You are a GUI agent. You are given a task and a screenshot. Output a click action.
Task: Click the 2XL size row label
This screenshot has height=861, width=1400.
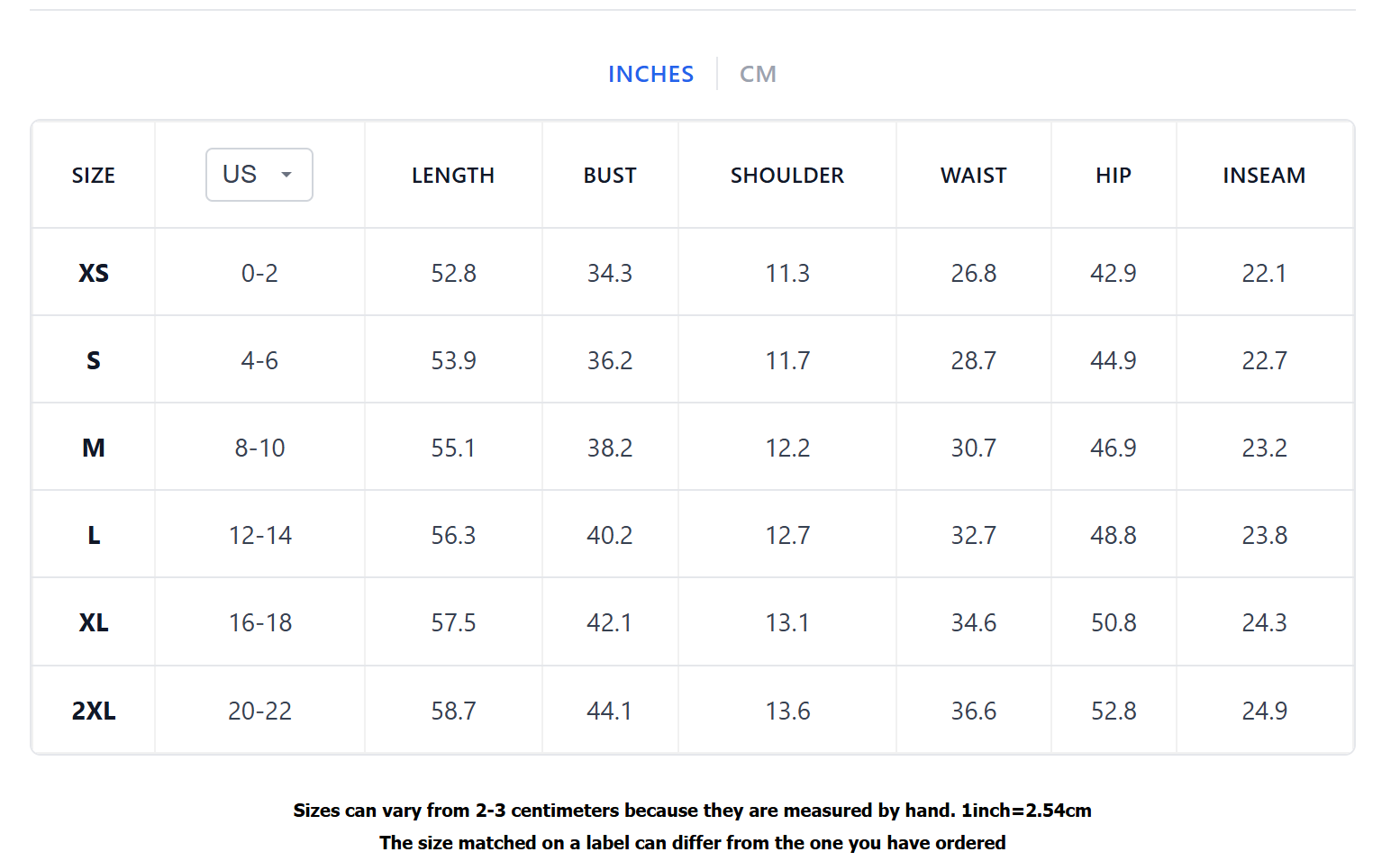tap(94, 711)
